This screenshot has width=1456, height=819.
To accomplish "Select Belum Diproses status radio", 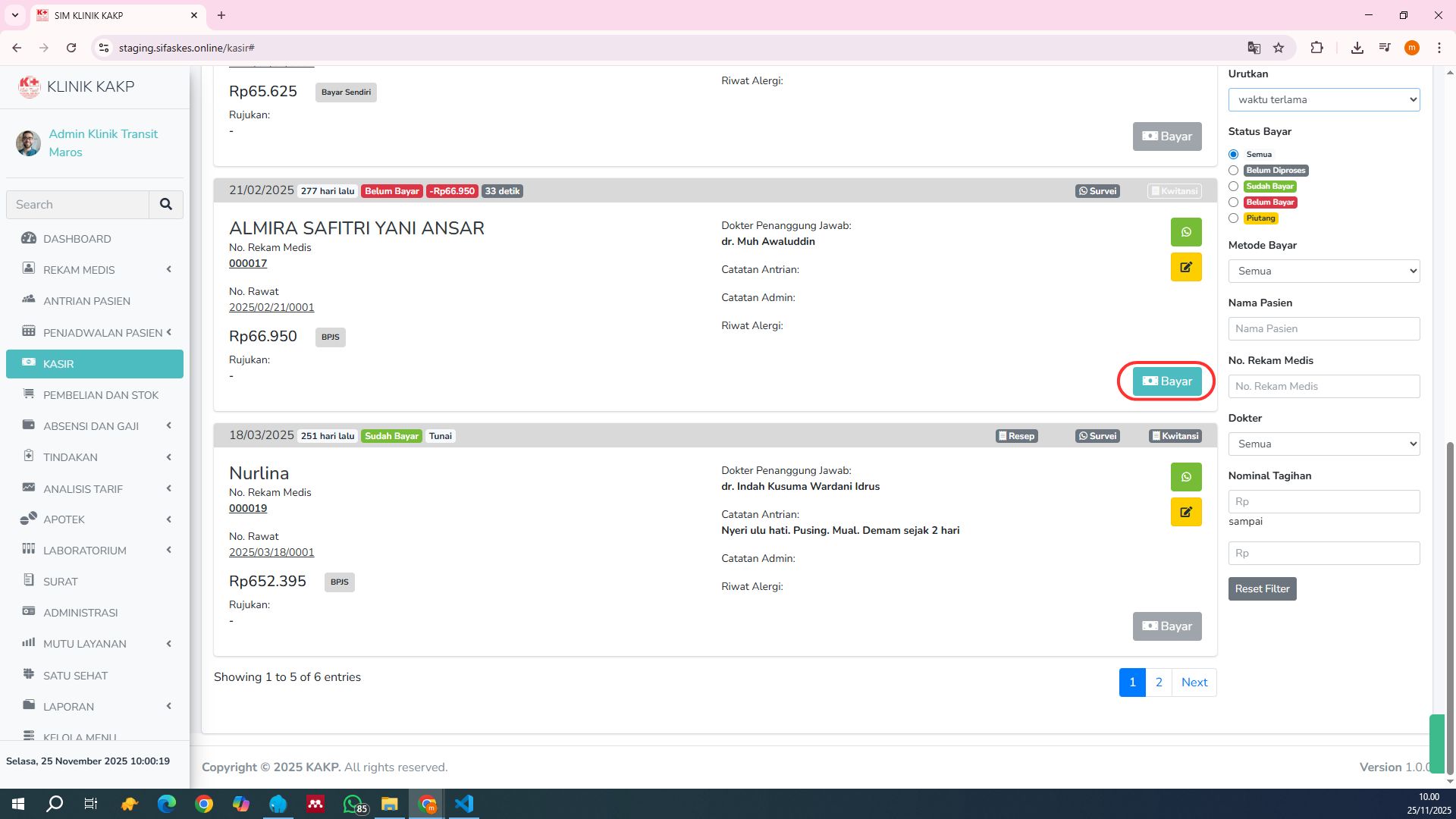I will point(1233,171).
